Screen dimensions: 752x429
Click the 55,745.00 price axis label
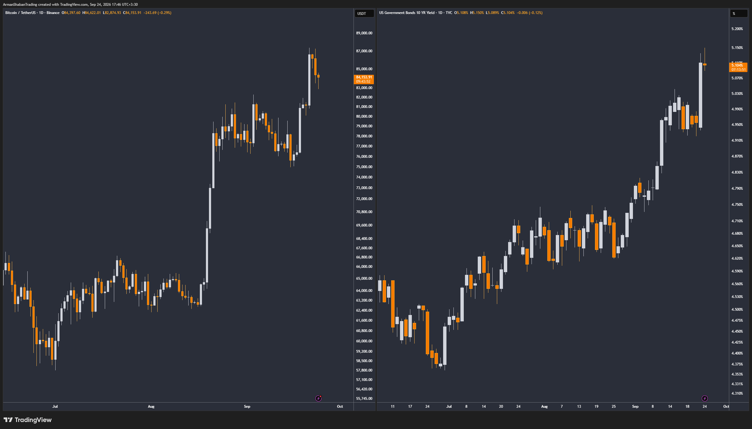[x=364, y=398]
